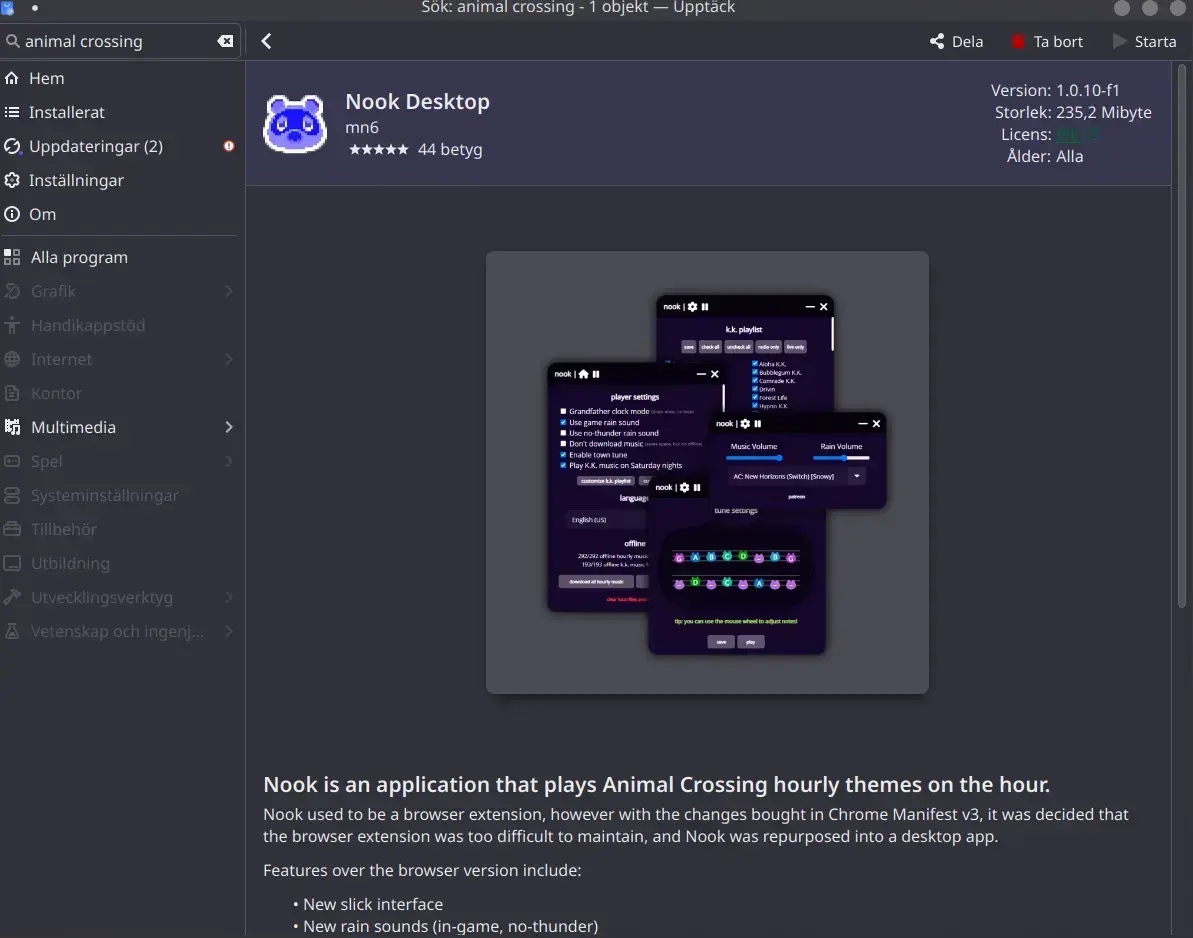Viewport: 1193px width, 938px height.
Task: Open the Nook screenshot thumbnail
Action: coord(707,472)
